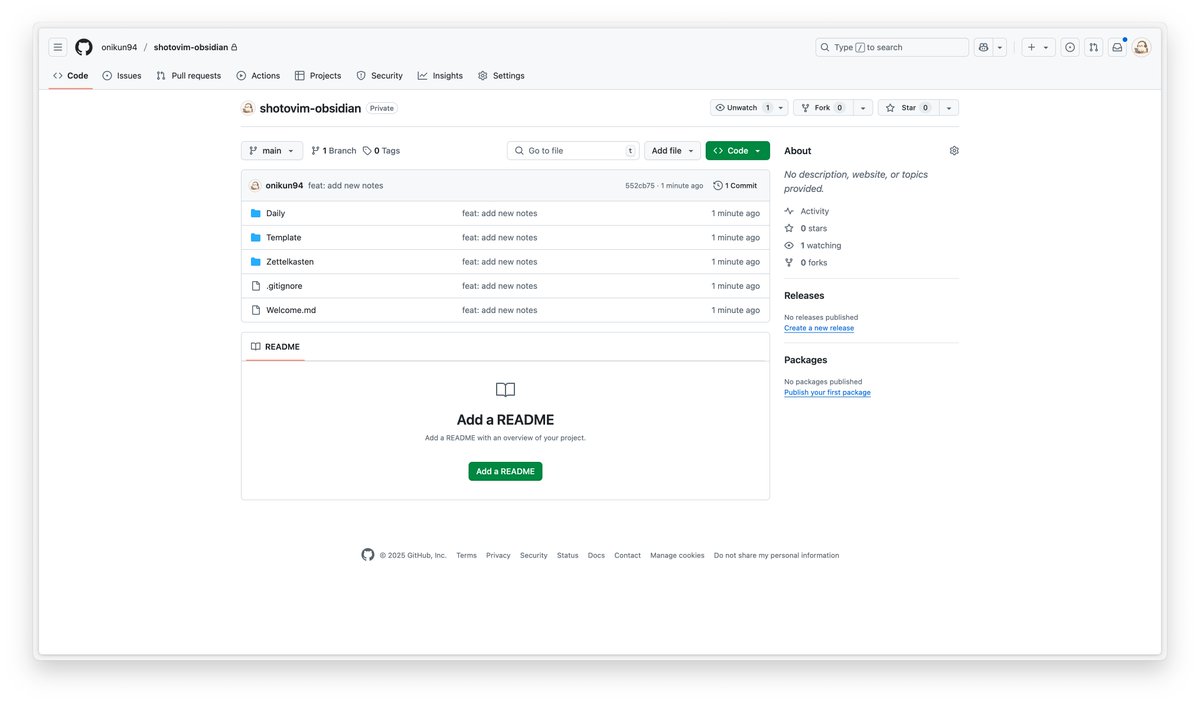This screenshot has height=704, width=1200.
Task: Click the footer GitHub logo
Action: 368,555
